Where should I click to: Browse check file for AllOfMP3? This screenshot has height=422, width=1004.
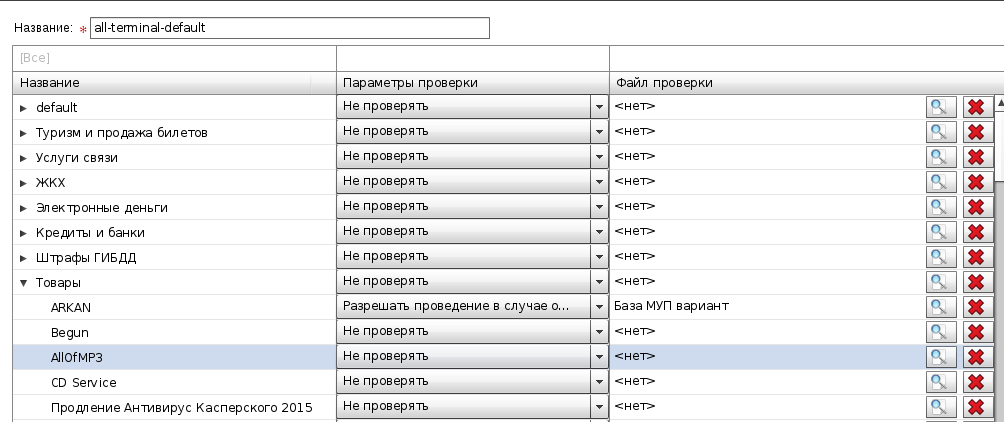point(941,357)
